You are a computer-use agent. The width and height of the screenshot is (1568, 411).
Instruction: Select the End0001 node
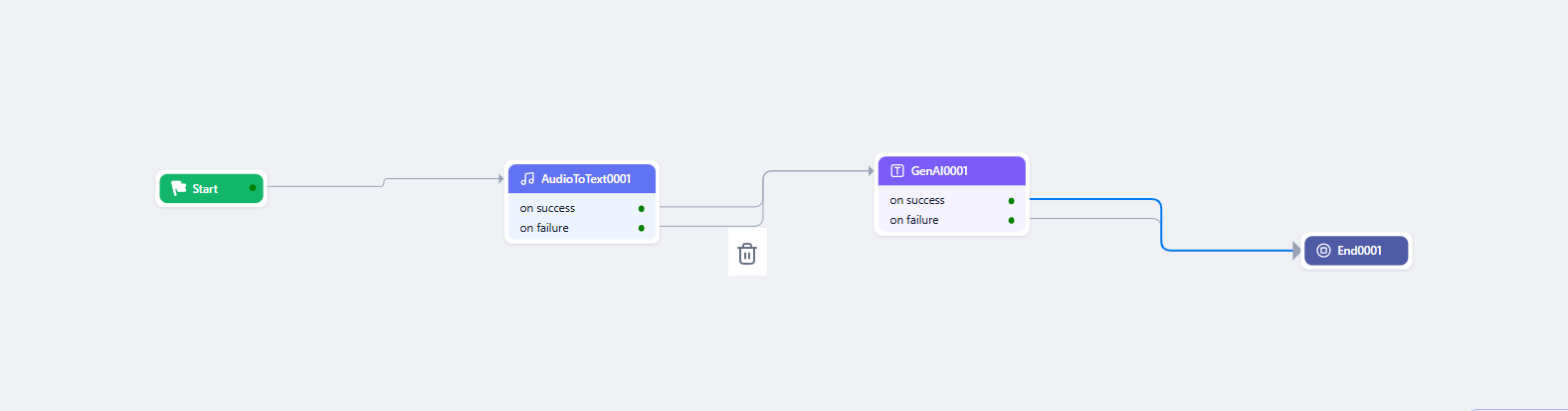tap(1358, 251)
